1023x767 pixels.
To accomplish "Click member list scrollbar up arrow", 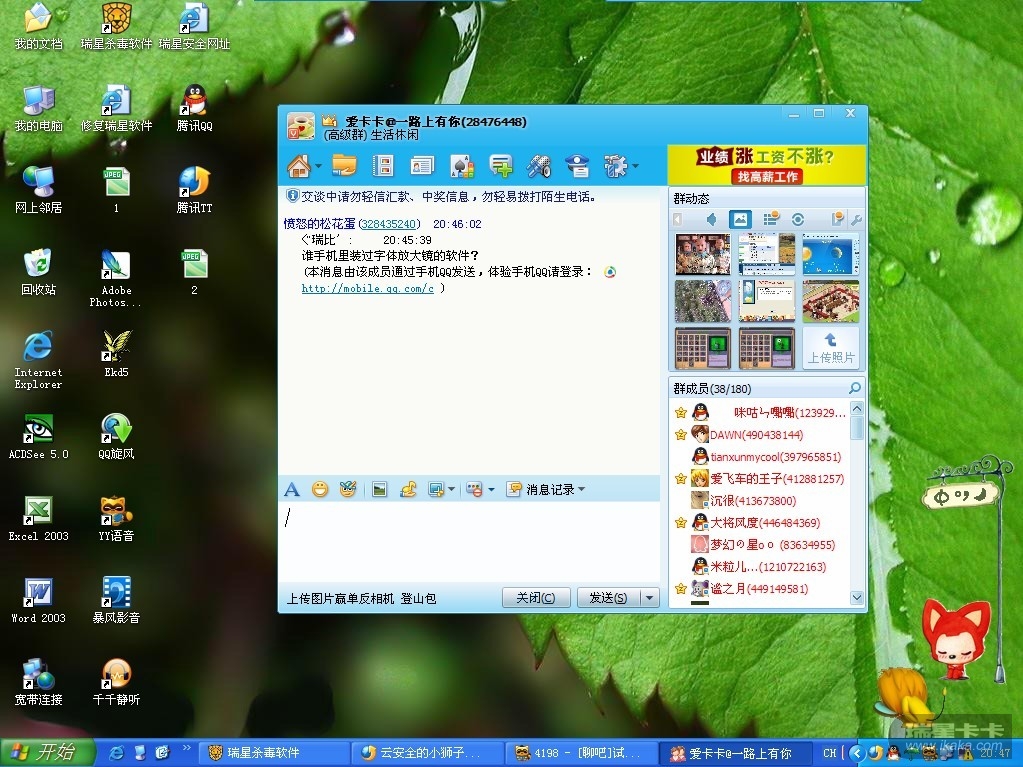I will point(857,408).
